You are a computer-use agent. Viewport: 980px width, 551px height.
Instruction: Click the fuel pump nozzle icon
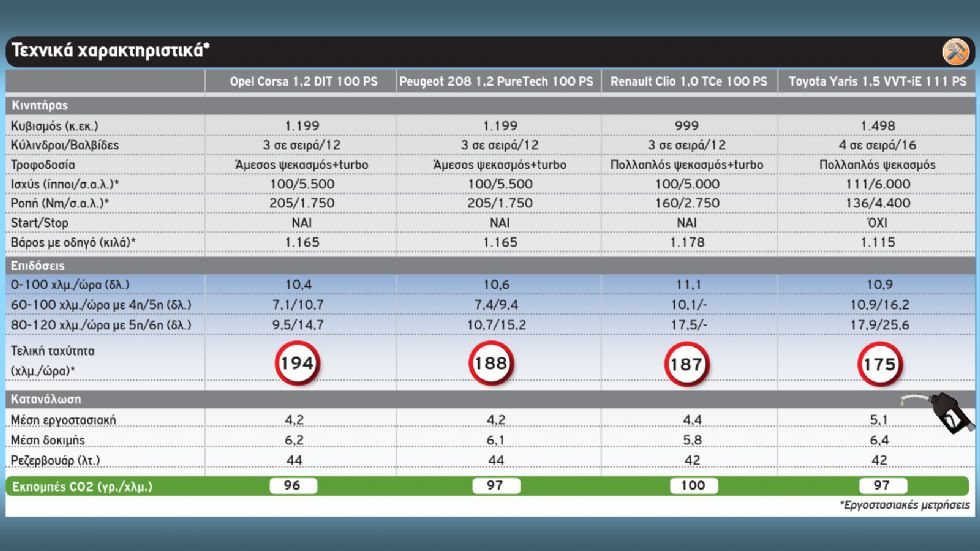939,412
